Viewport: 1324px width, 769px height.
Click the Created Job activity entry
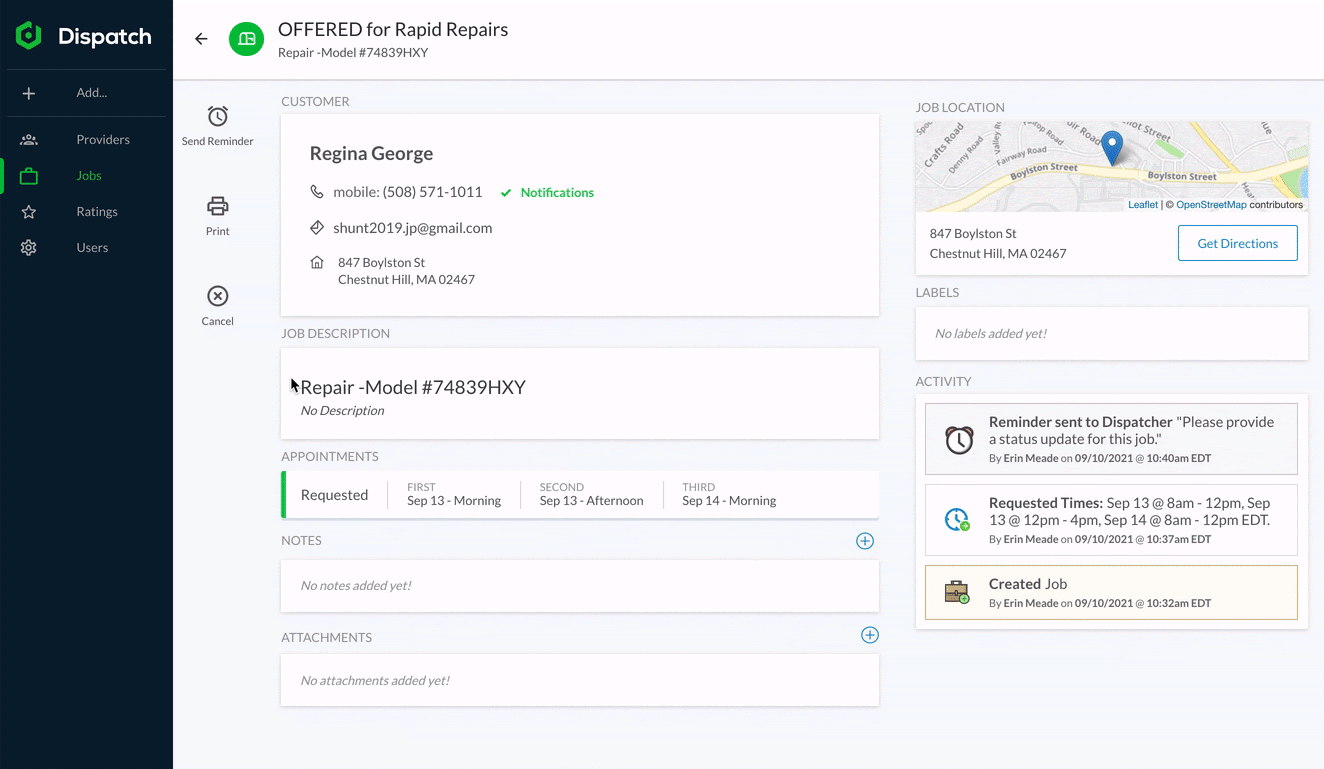(1111, 593)
